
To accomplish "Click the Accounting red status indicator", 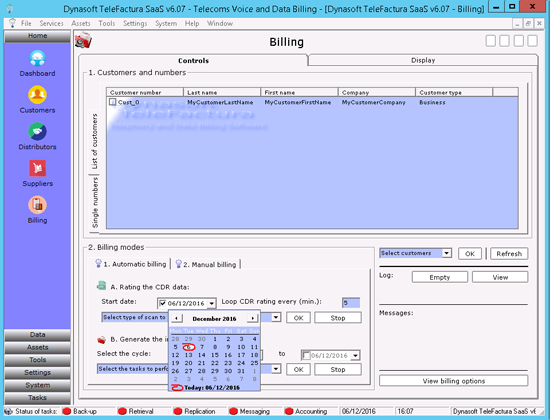I will click(x=289, y=411).
